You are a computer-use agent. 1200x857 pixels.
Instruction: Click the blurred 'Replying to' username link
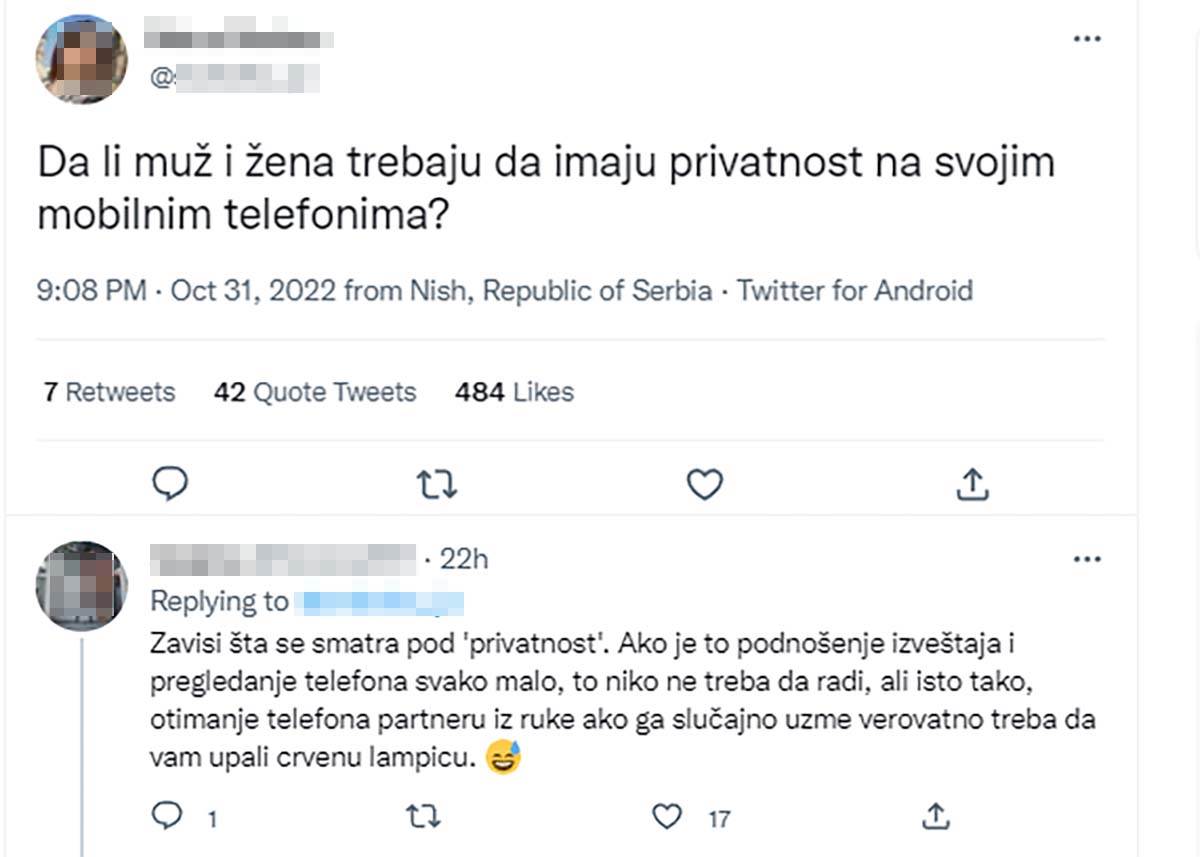pos(382,602)
